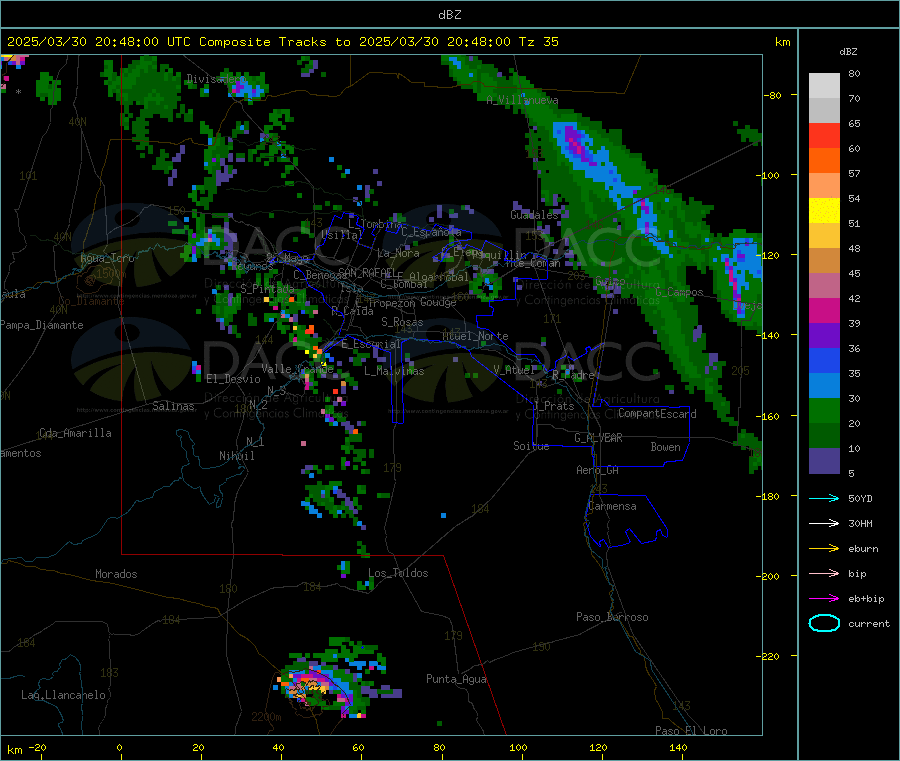Click the cyan 50YD arrow icon
This screenshot has width=900, height=761.
824,498
